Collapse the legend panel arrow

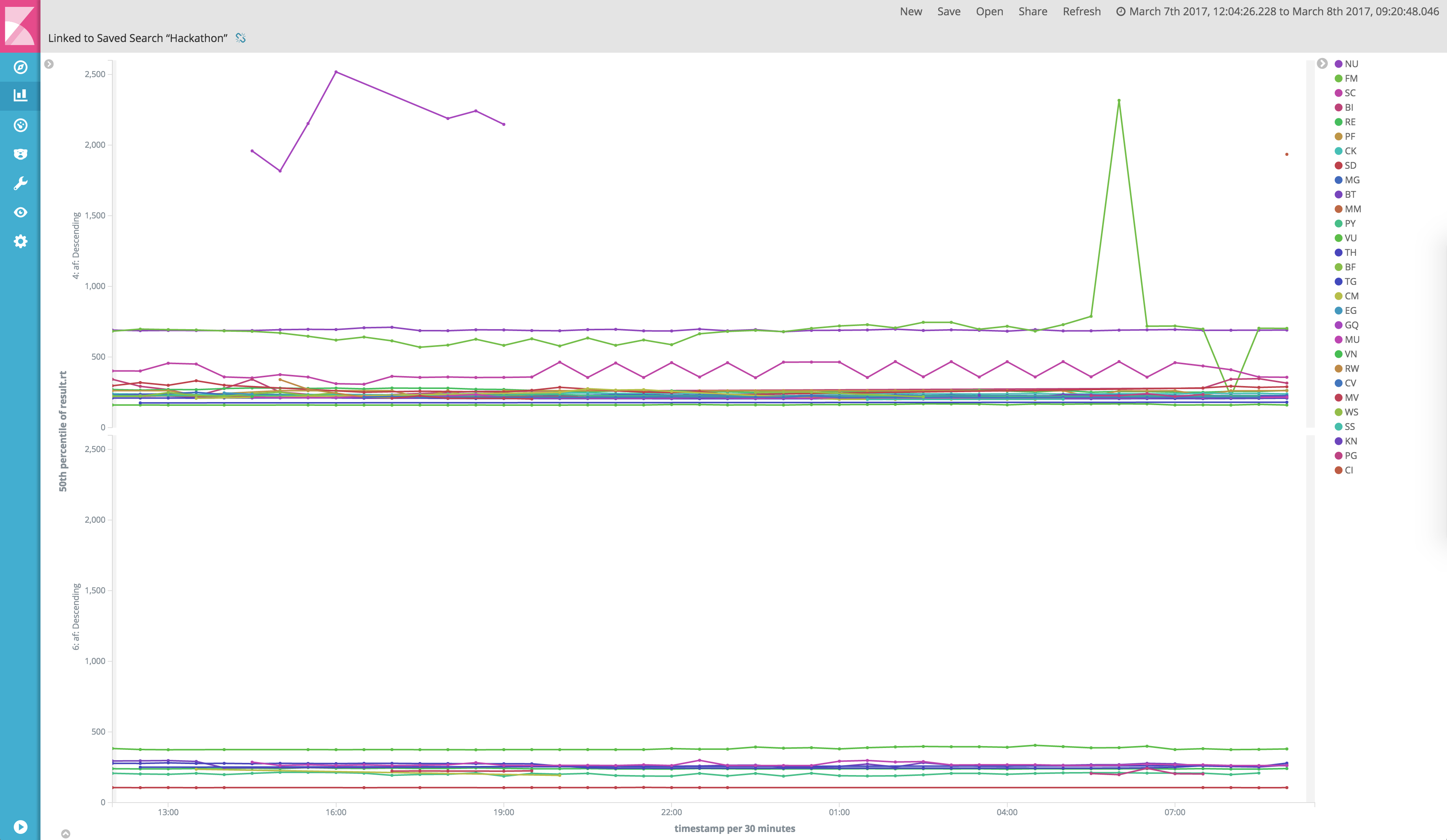(x=1322, y=63)
